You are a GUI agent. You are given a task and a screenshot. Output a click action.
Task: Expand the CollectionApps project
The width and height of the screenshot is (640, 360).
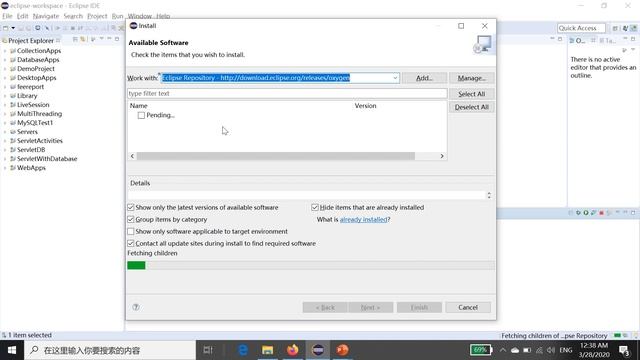coord(5,51)
